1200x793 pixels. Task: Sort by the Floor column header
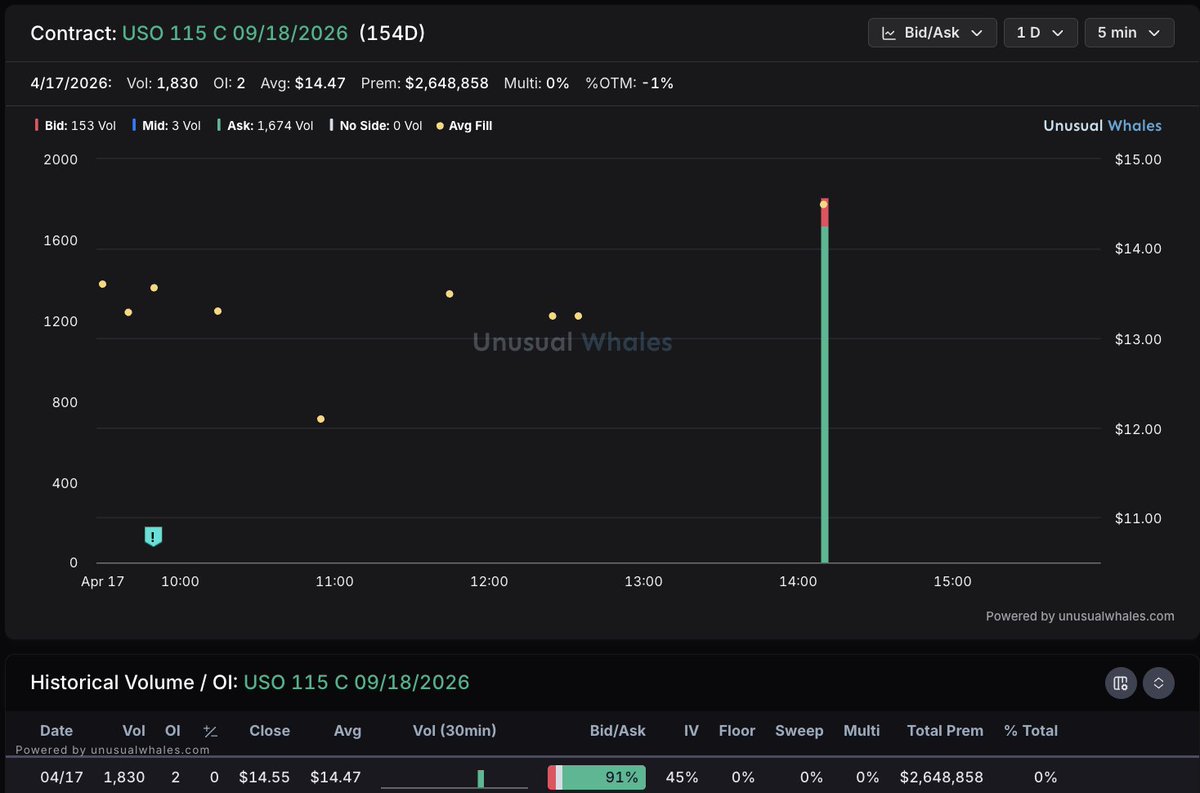click(737, 731)
